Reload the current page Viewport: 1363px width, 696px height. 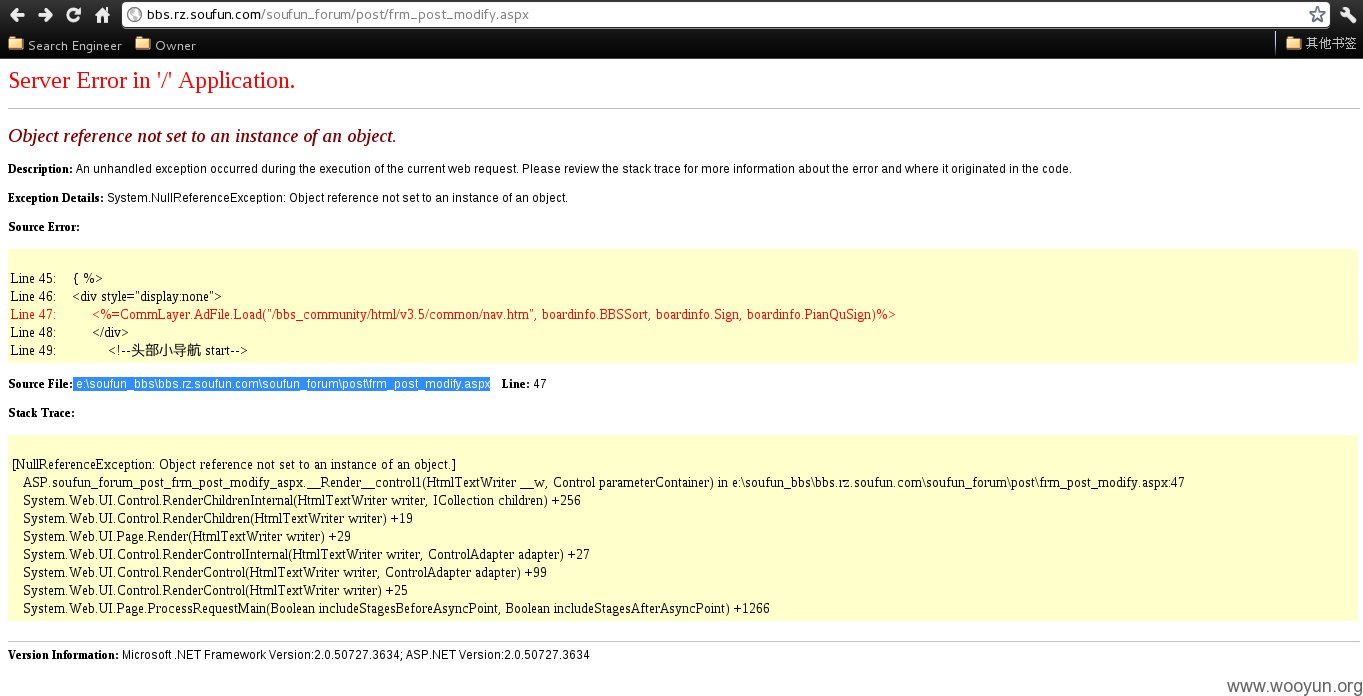[73, 15]
